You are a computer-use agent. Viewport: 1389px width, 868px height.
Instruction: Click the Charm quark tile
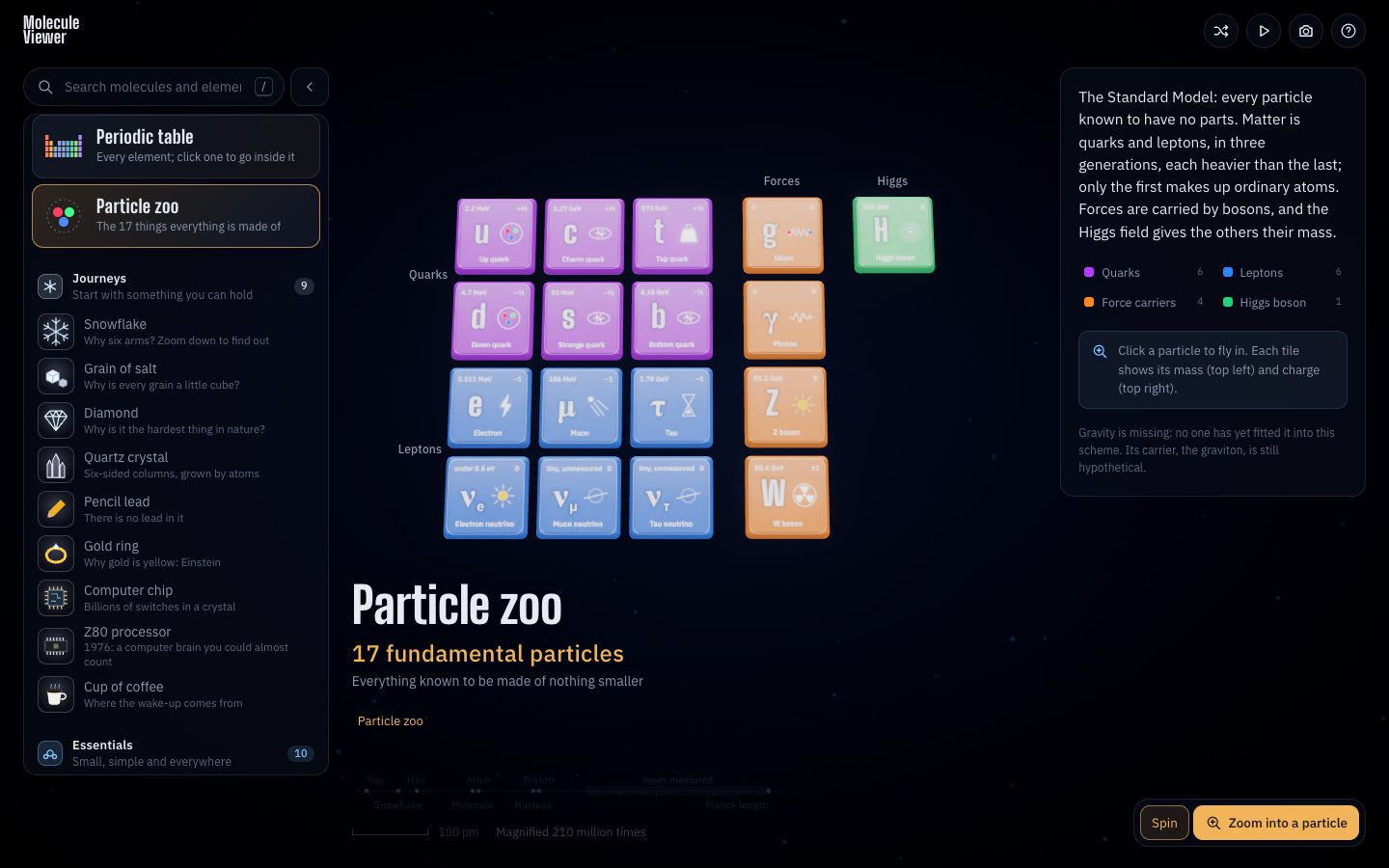coord(584,235)
